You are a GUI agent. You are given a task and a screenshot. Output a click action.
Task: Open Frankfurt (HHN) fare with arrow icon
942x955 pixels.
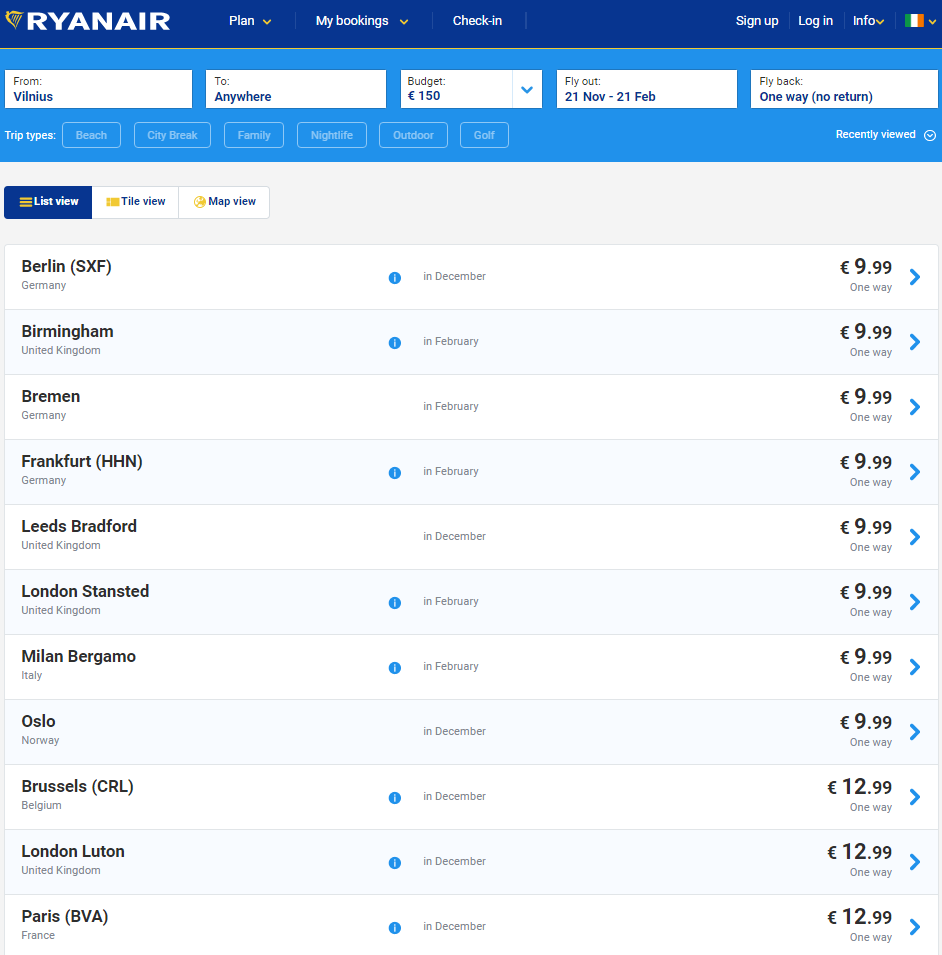[x=915, y=472]
